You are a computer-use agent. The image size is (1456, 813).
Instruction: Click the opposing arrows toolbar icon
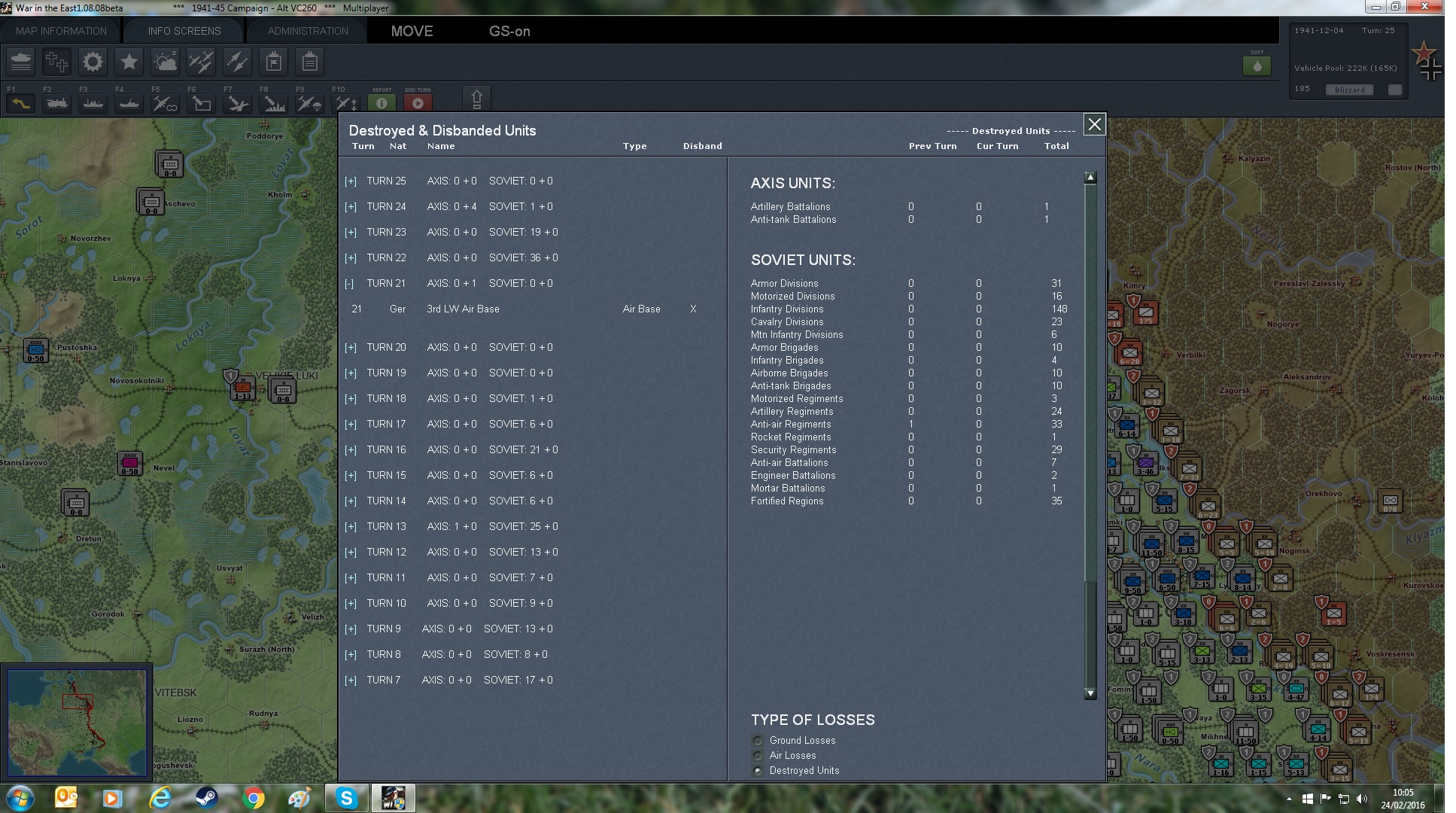[238, 62]
